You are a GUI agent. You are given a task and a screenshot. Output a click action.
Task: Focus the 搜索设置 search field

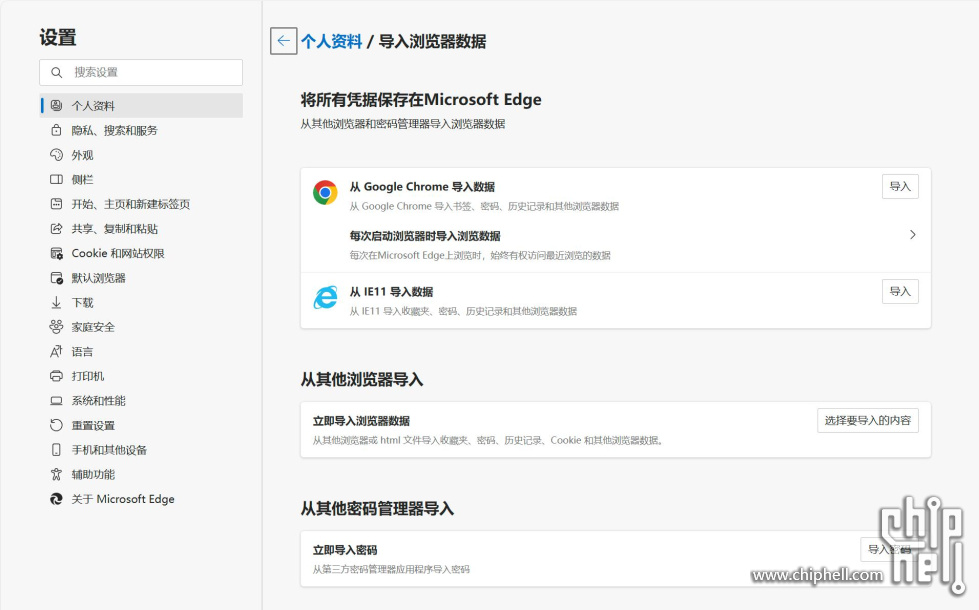[x=141, y=72]
